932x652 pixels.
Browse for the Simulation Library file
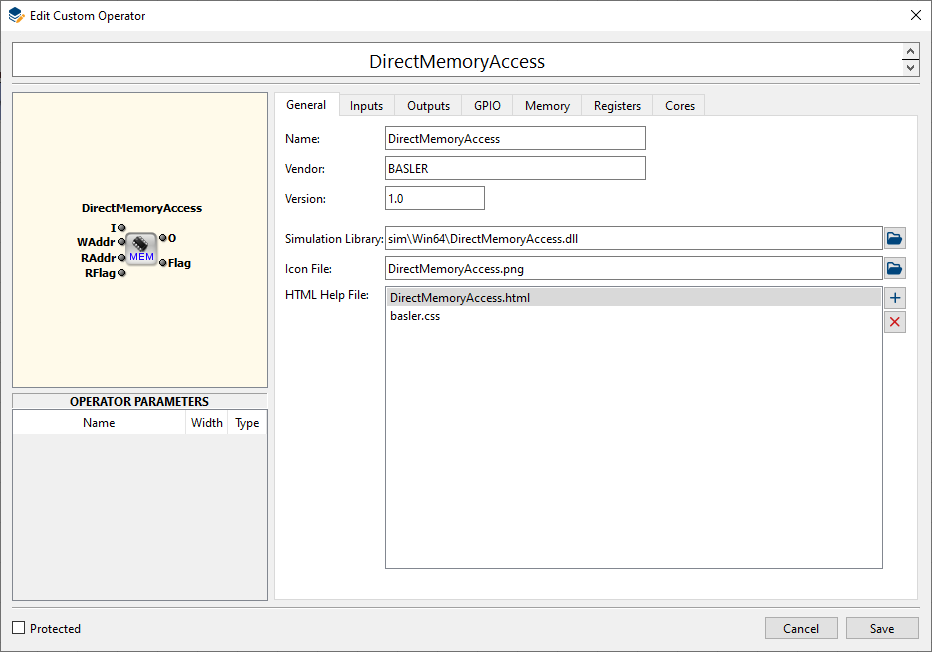pos(895,238)
